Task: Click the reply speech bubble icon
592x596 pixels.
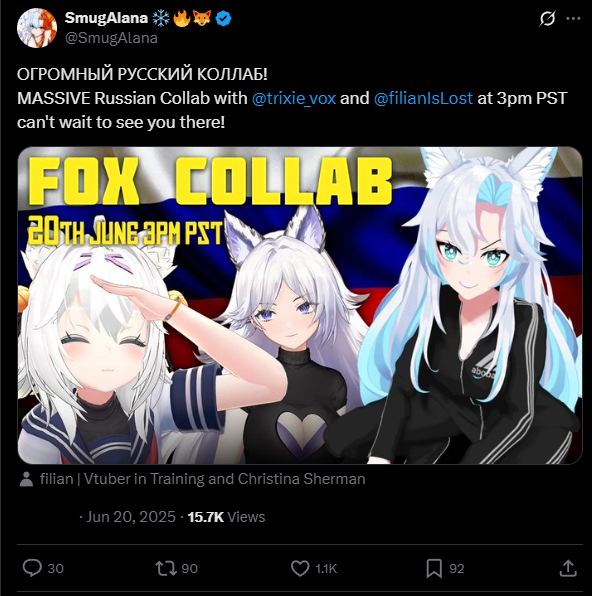Action: tap(32, 568)
